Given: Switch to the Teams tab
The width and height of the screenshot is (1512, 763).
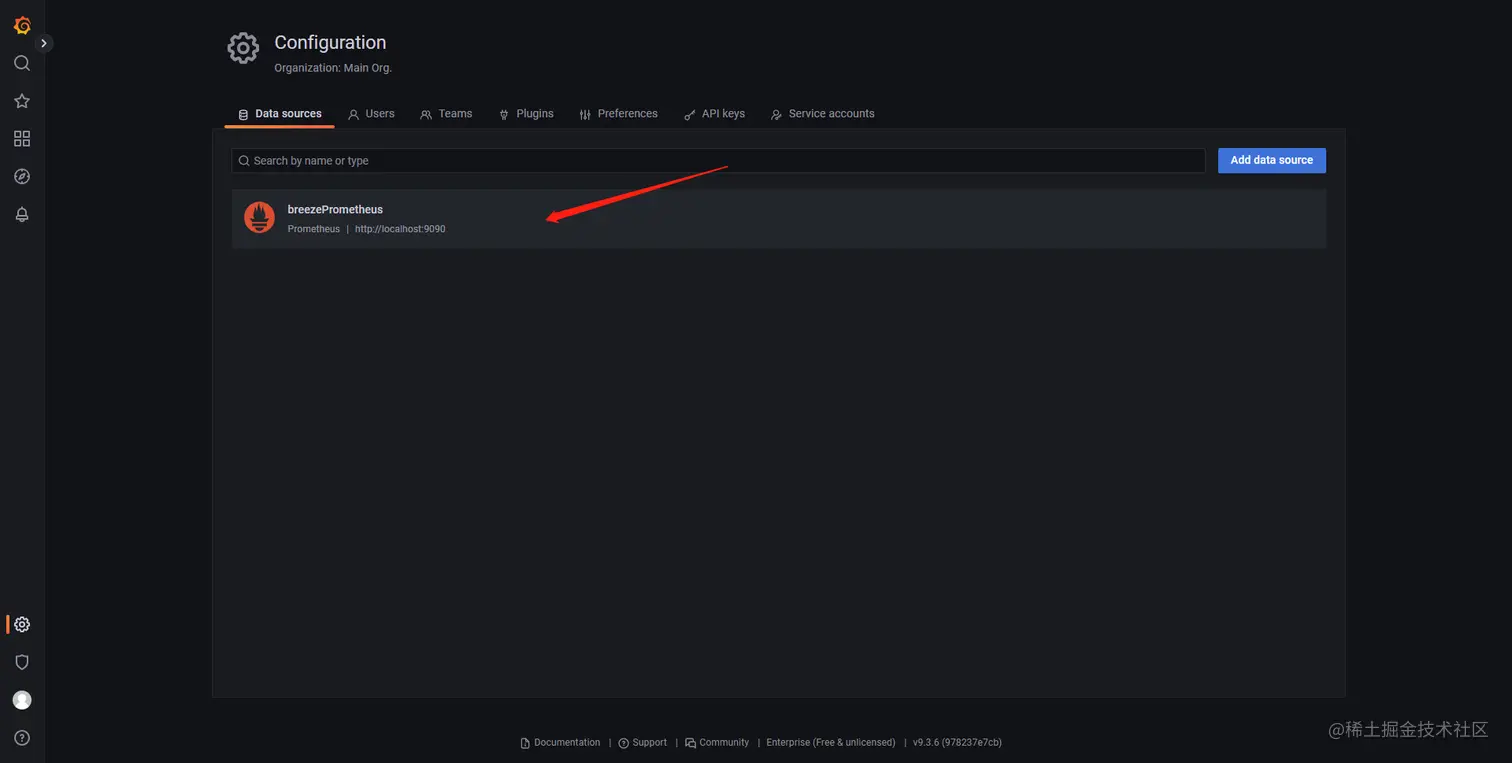Looking at the screenshot, I should (x=446, y=114).
